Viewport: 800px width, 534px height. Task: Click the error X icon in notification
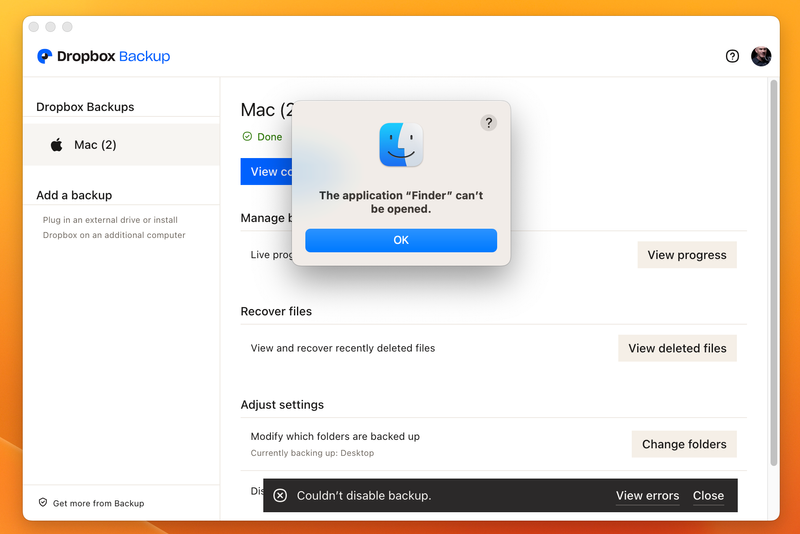click(280, 495)
